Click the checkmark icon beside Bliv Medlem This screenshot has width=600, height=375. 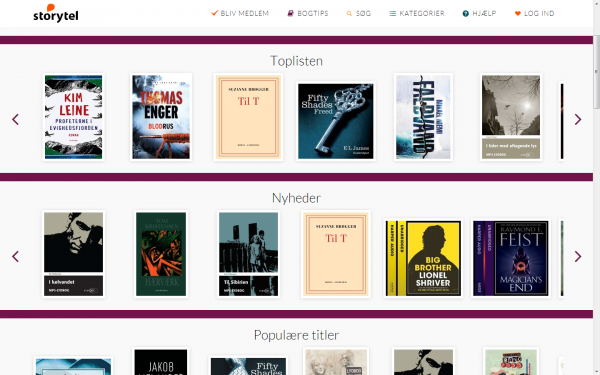(x=215, y=13)
